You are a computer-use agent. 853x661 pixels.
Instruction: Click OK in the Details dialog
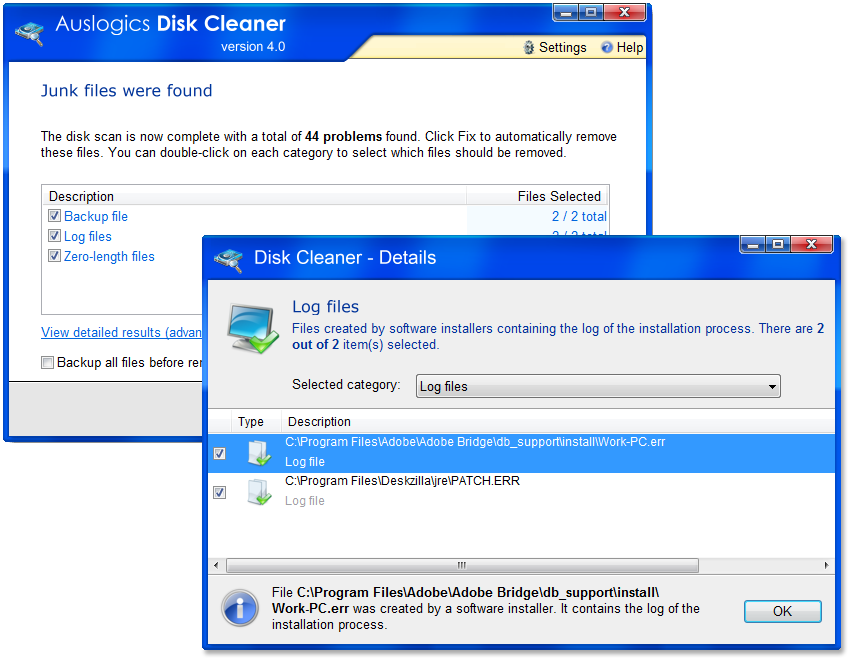pos(782,611)
